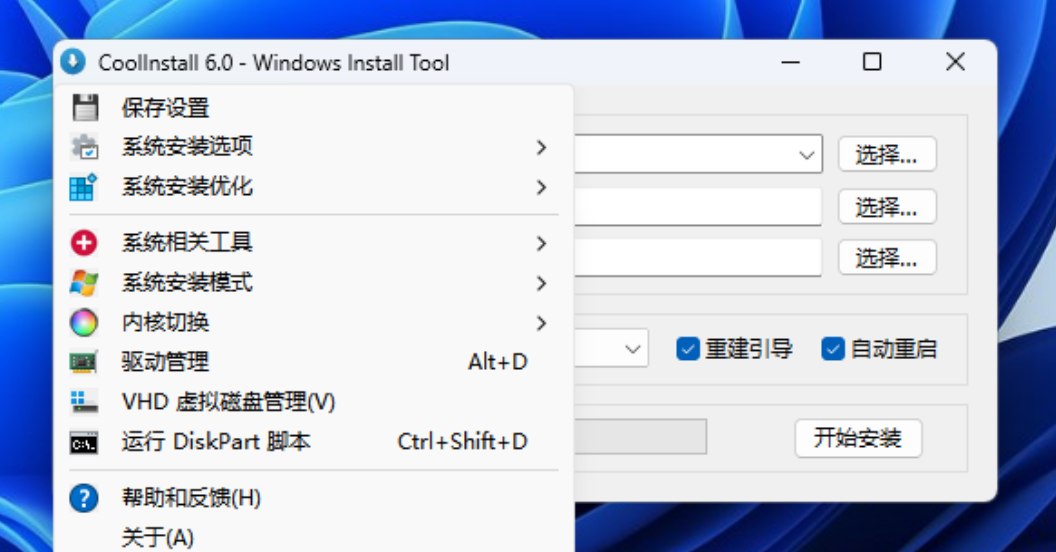Close the CoolInstall window

point(955,62)
